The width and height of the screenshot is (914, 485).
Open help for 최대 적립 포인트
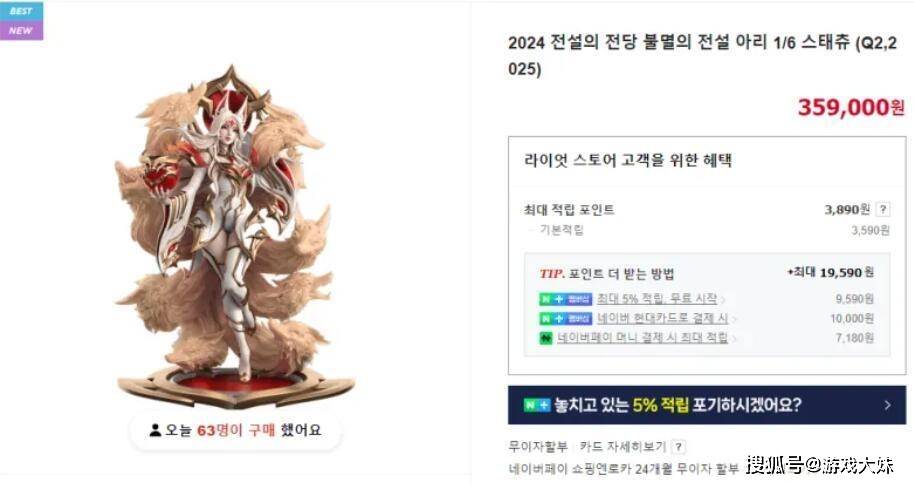pos(883,209)
